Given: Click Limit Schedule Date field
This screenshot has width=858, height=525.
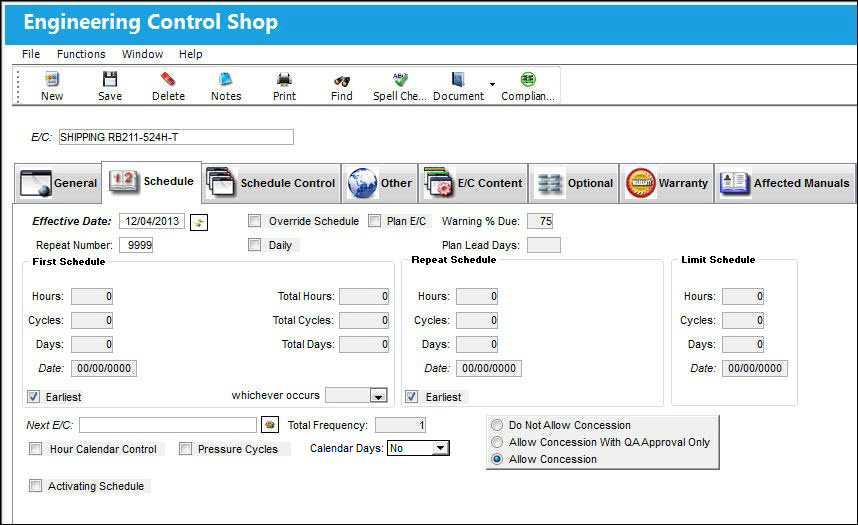Looking at the screenshot, I should pos(755,368).
